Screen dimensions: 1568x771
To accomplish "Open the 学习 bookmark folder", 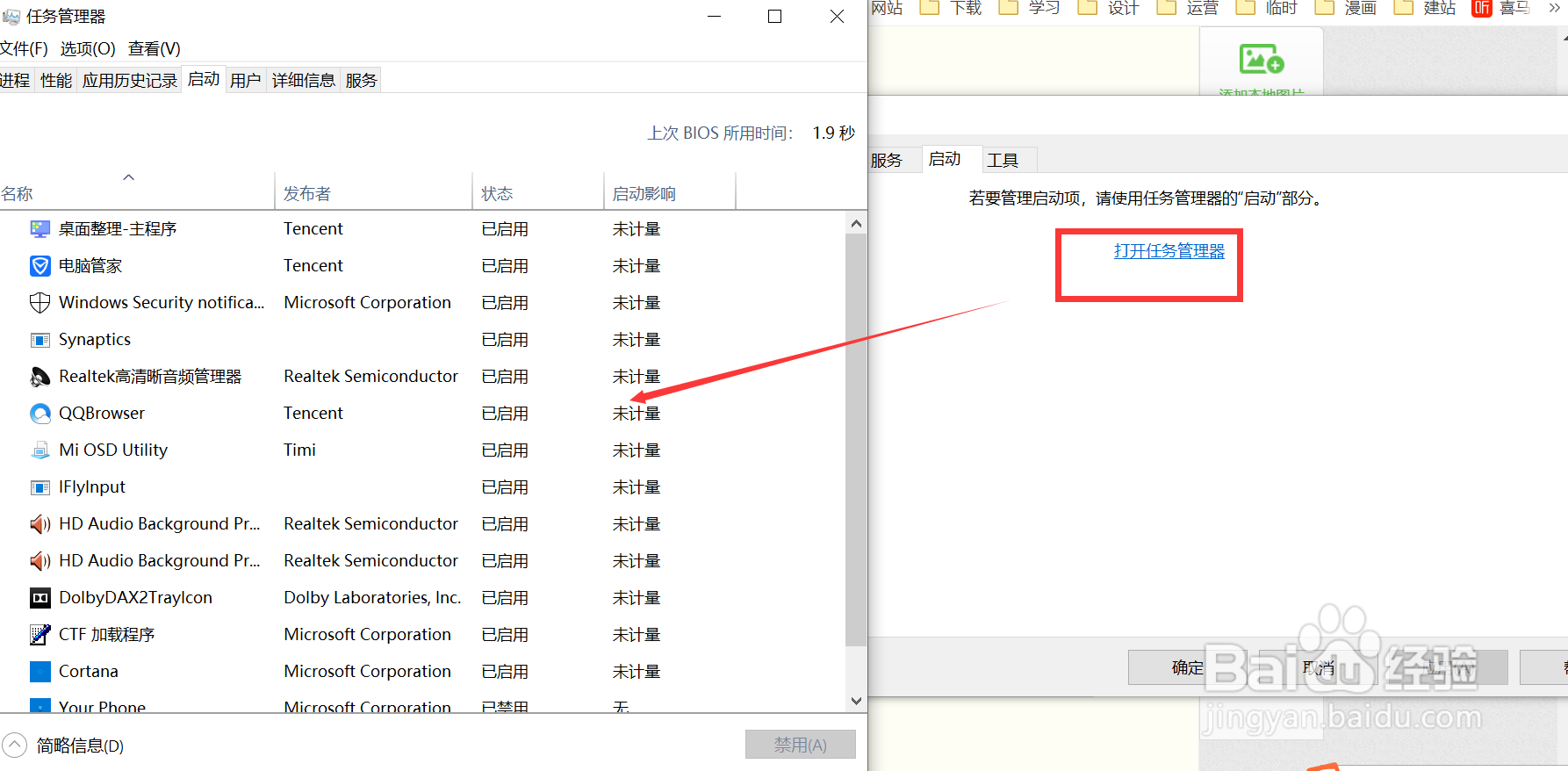I will coord(1031,8).
